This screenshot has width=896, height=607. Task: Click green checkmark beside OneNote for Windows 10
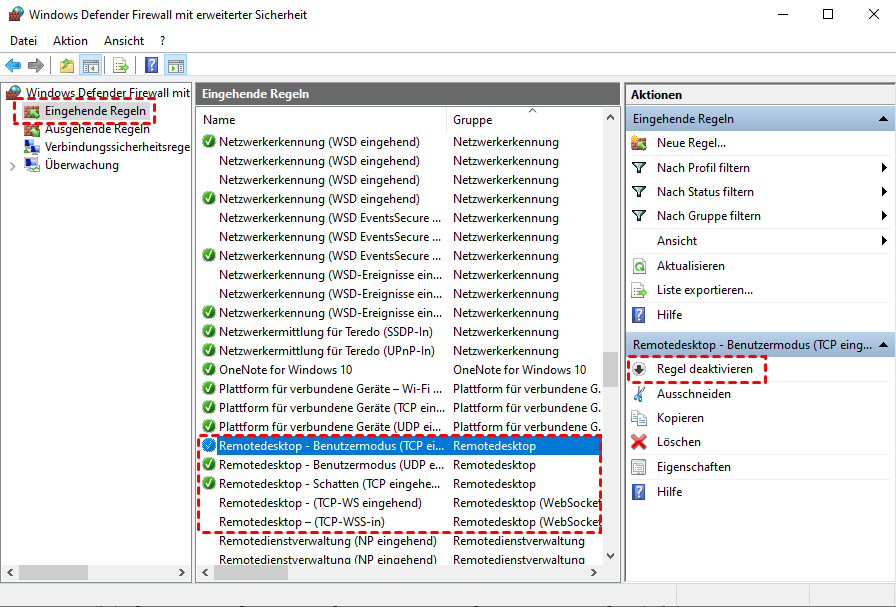click(x=209, y=370)
